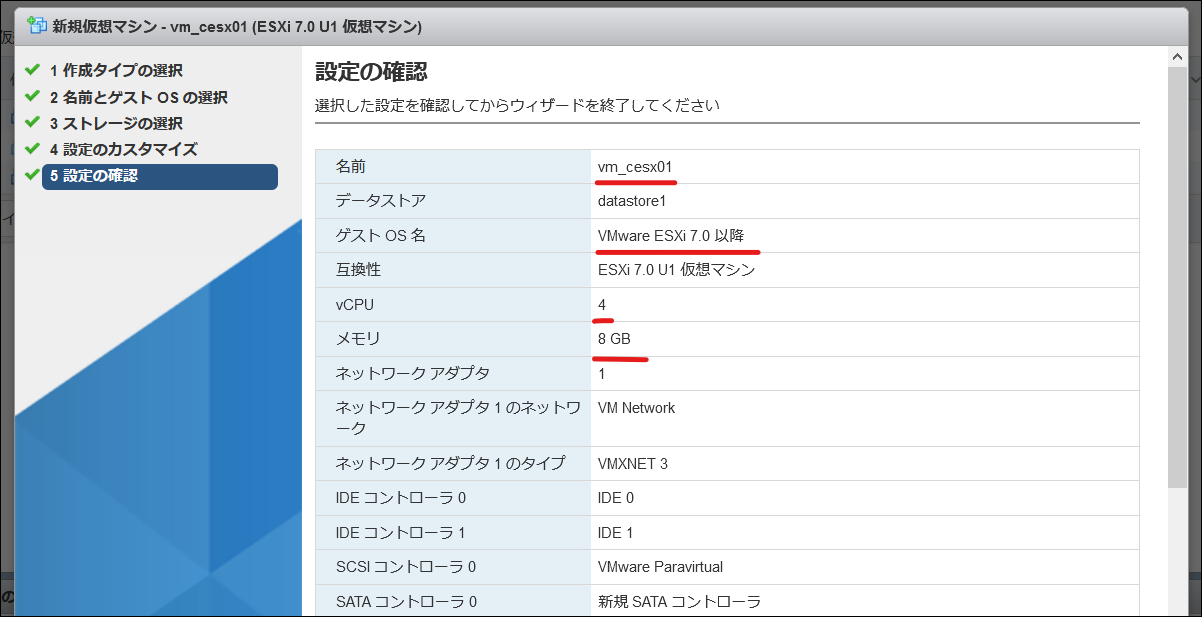Image resolution: width=1202 pixels, height=617 pixels.
Task: Click the データストア row label
Action: [x=381, y=201]
